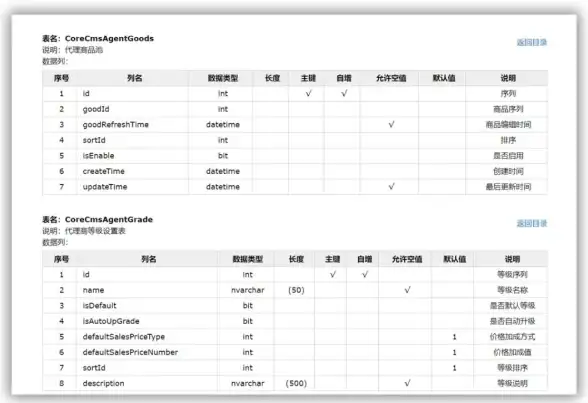Click the 商品序列 description of goodId
This screenshot has width=588, height=403.
pos(508,109)
